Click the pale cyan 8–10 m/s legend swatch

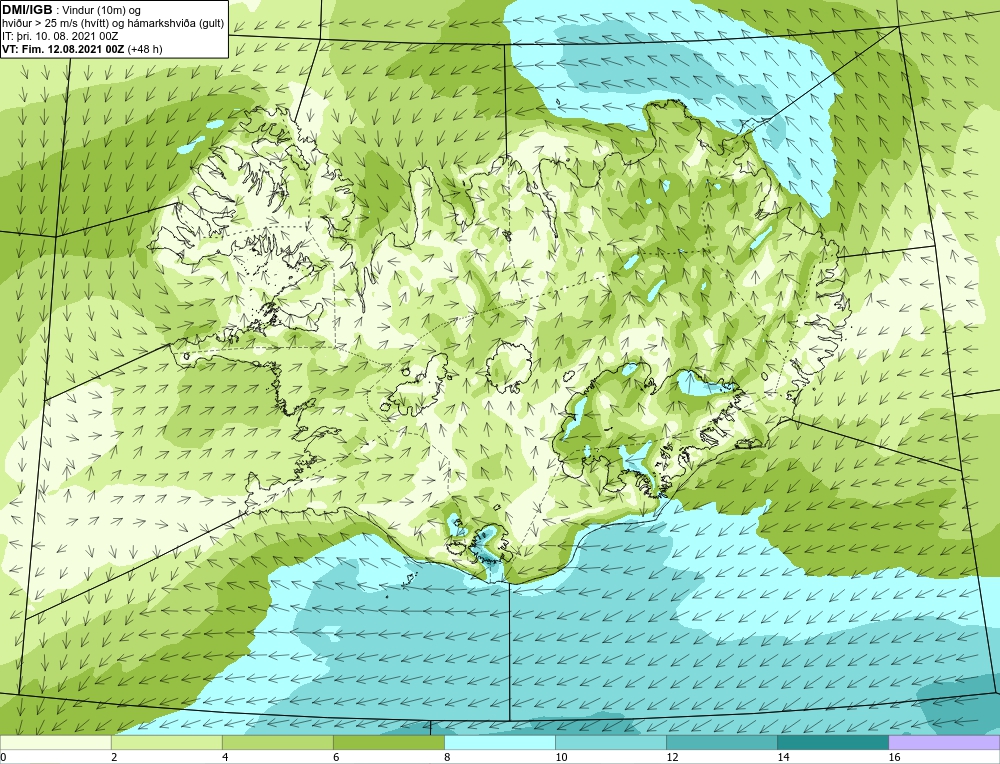tap(499, 742)
